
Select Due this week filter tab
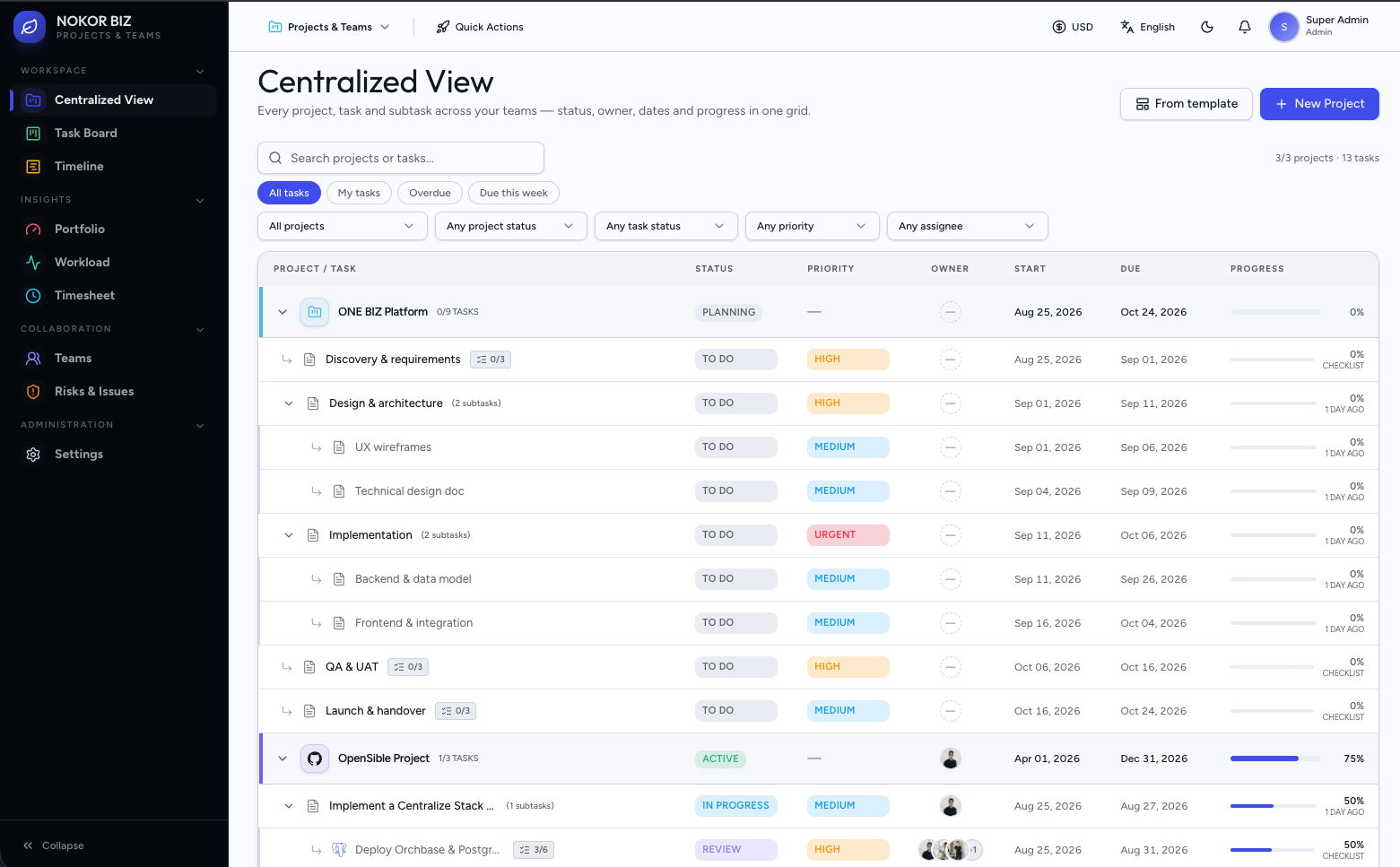click(513, 193)
